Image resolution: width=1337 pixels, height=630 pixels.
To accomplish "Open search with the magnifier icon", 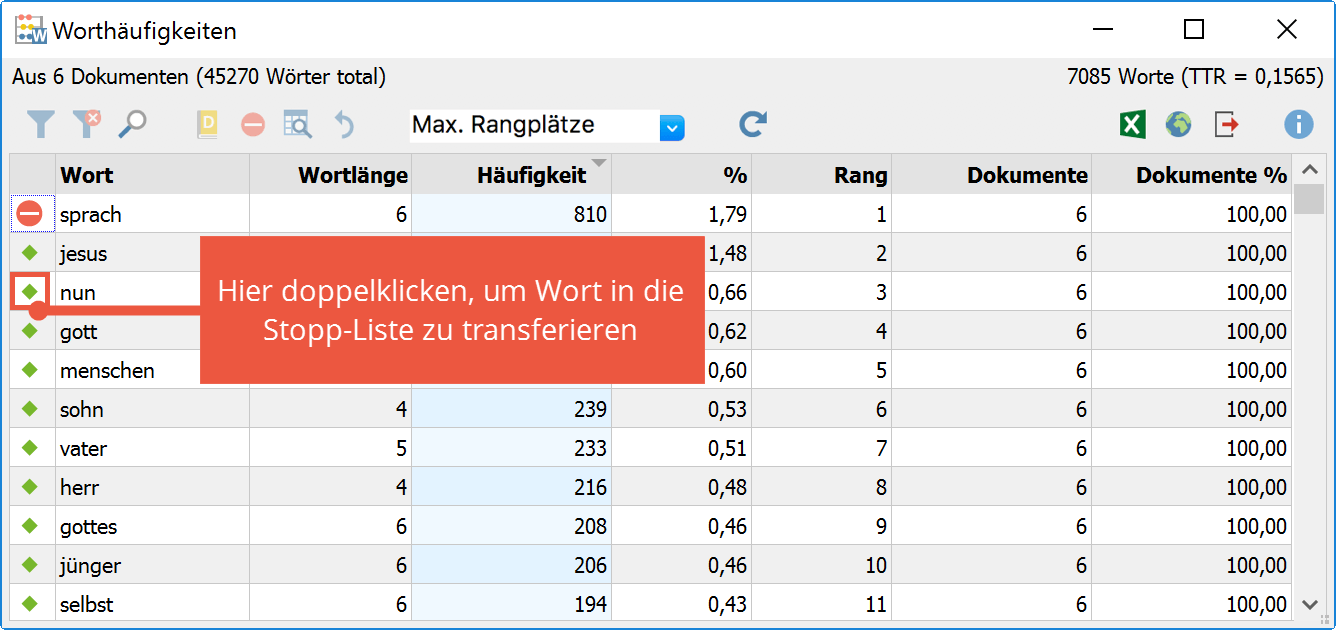I will coord(132,124).
